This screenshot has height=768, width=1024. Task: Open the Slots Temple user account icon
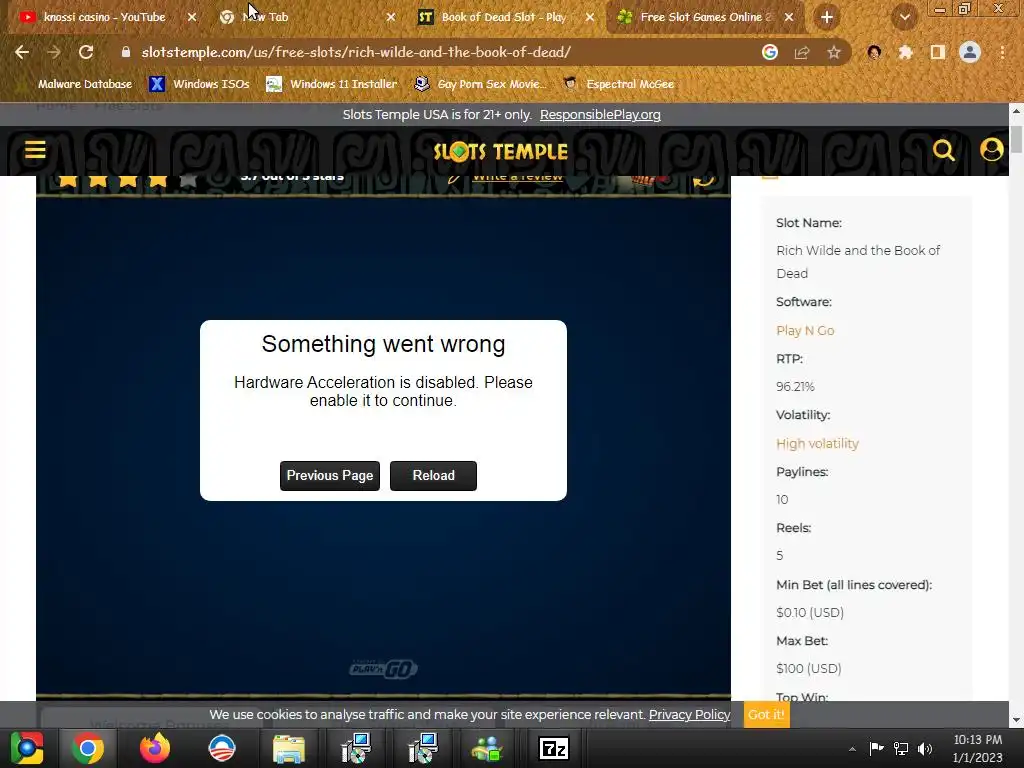point(991,150)
